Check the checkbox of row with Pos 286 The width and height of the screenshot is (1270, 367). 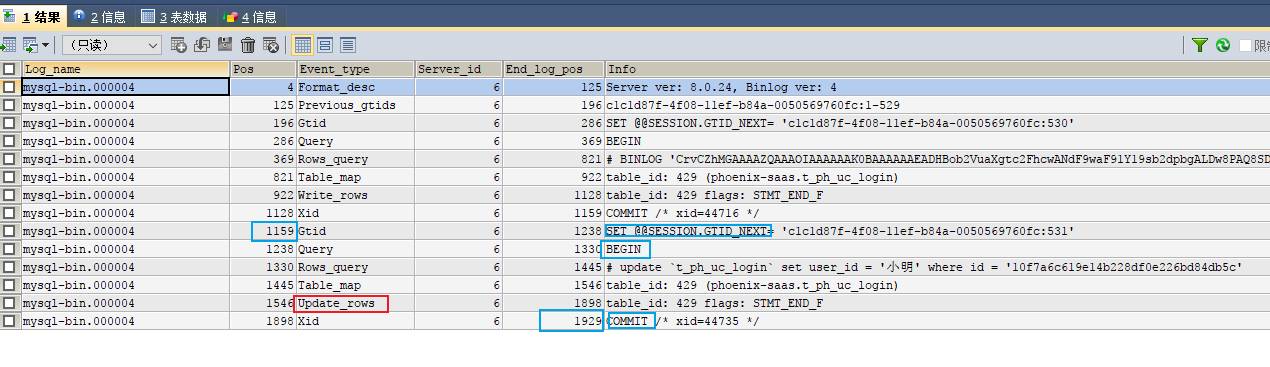9,141
